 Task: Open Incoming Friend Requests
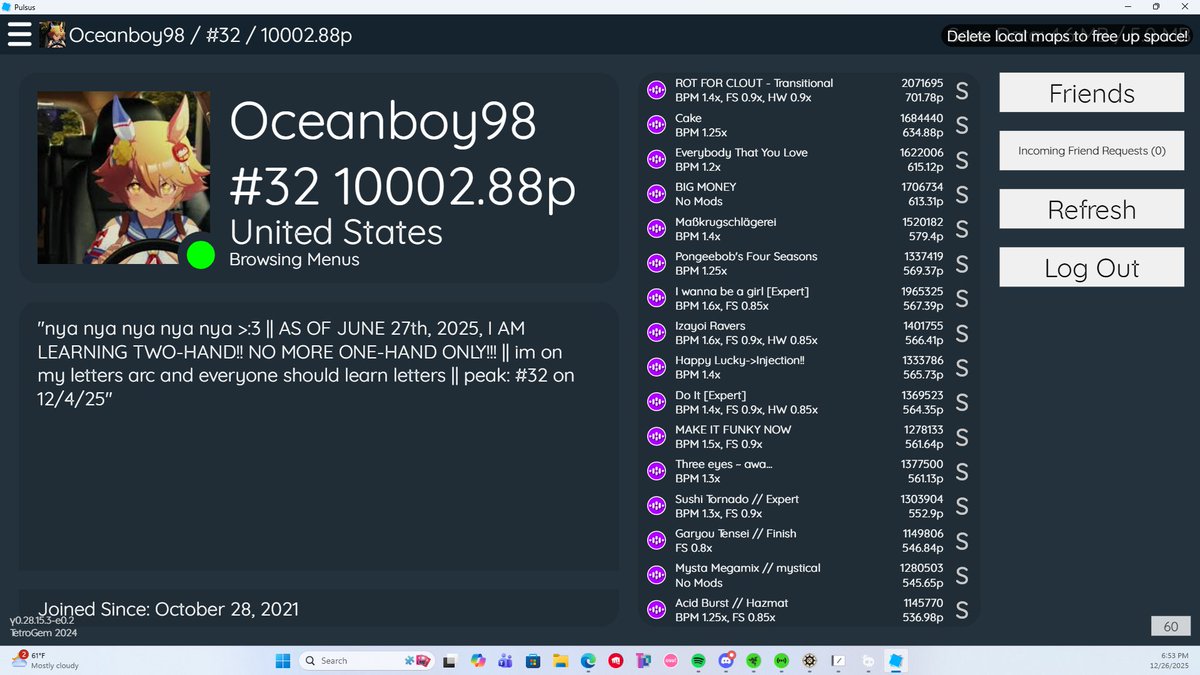tap(1091, 151)
